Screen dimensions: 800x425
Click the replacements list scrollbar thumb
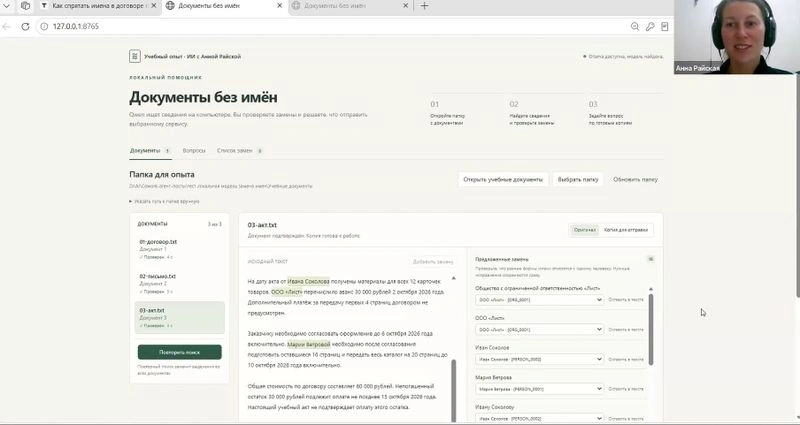[651, 329]
